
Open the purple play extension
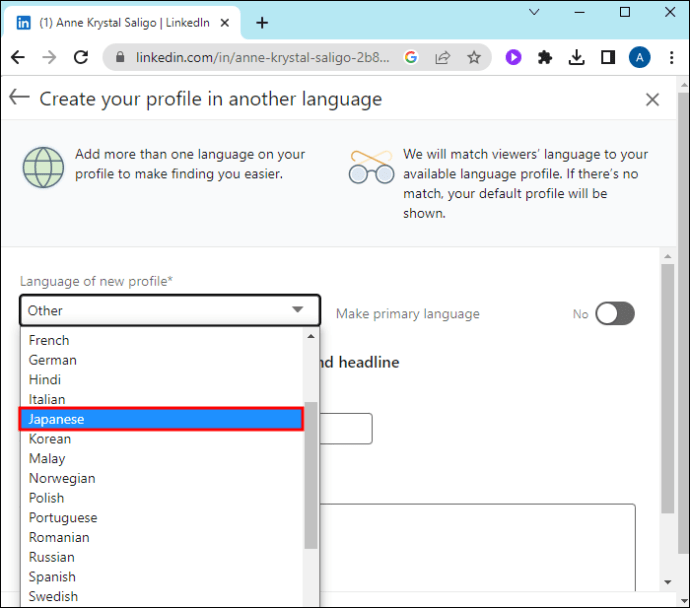513,57
